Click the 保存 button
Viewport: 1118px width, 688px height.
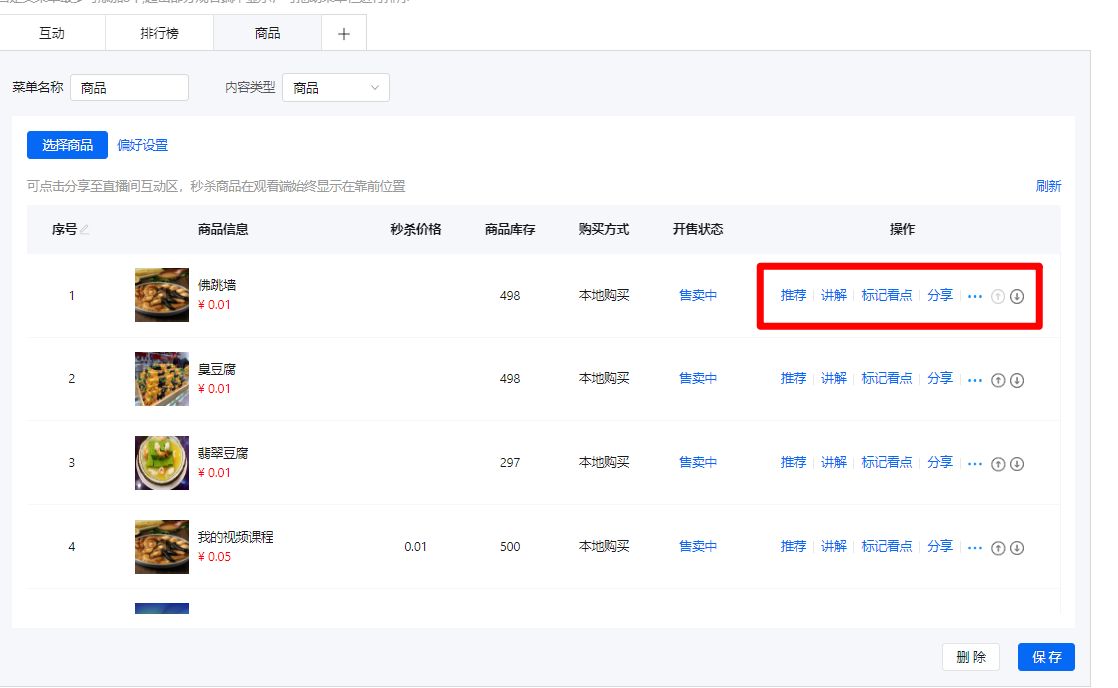click(1046, 657)
